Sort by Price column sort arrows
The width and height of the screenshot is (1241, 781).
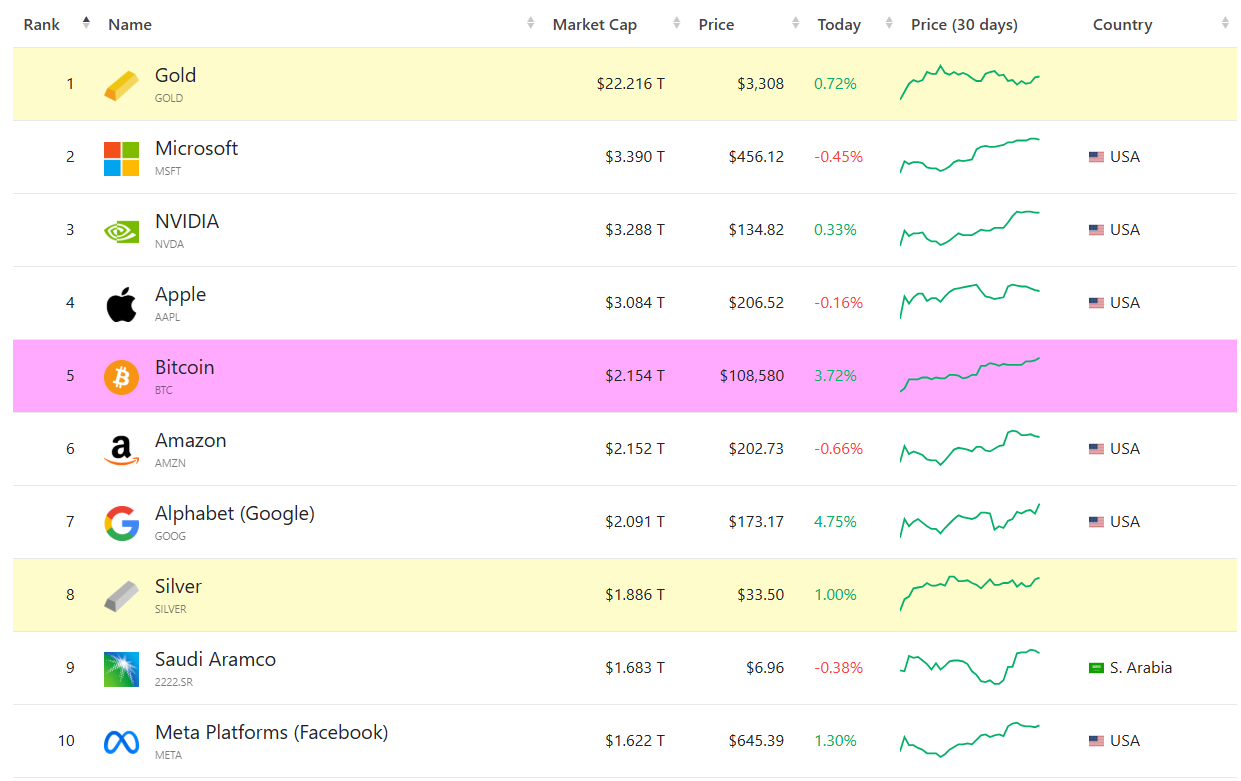tap(796, 24)
